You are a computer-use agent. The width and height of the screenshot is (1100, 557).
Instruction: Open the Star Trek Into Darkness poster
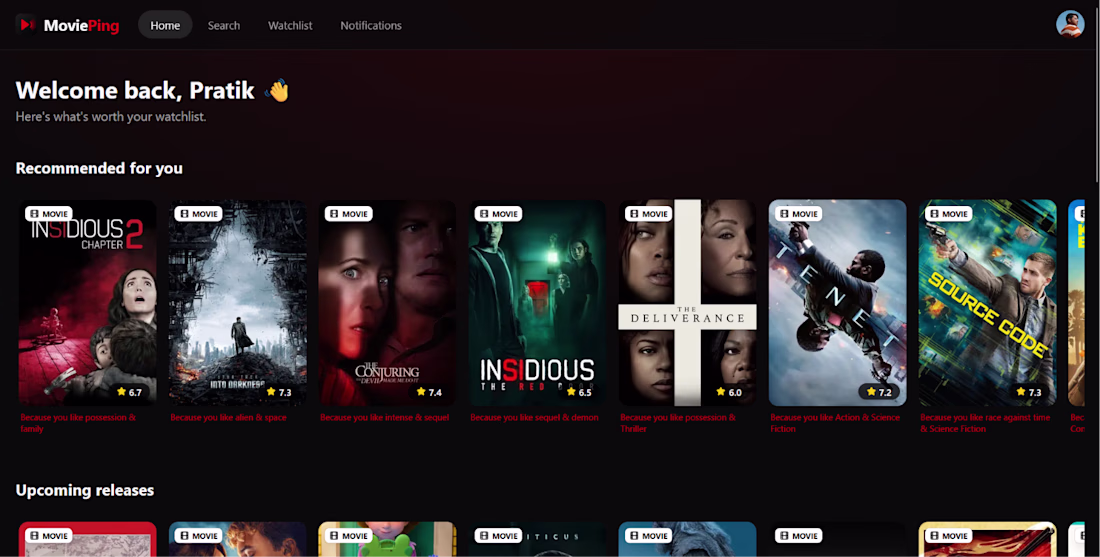(238, 303)
